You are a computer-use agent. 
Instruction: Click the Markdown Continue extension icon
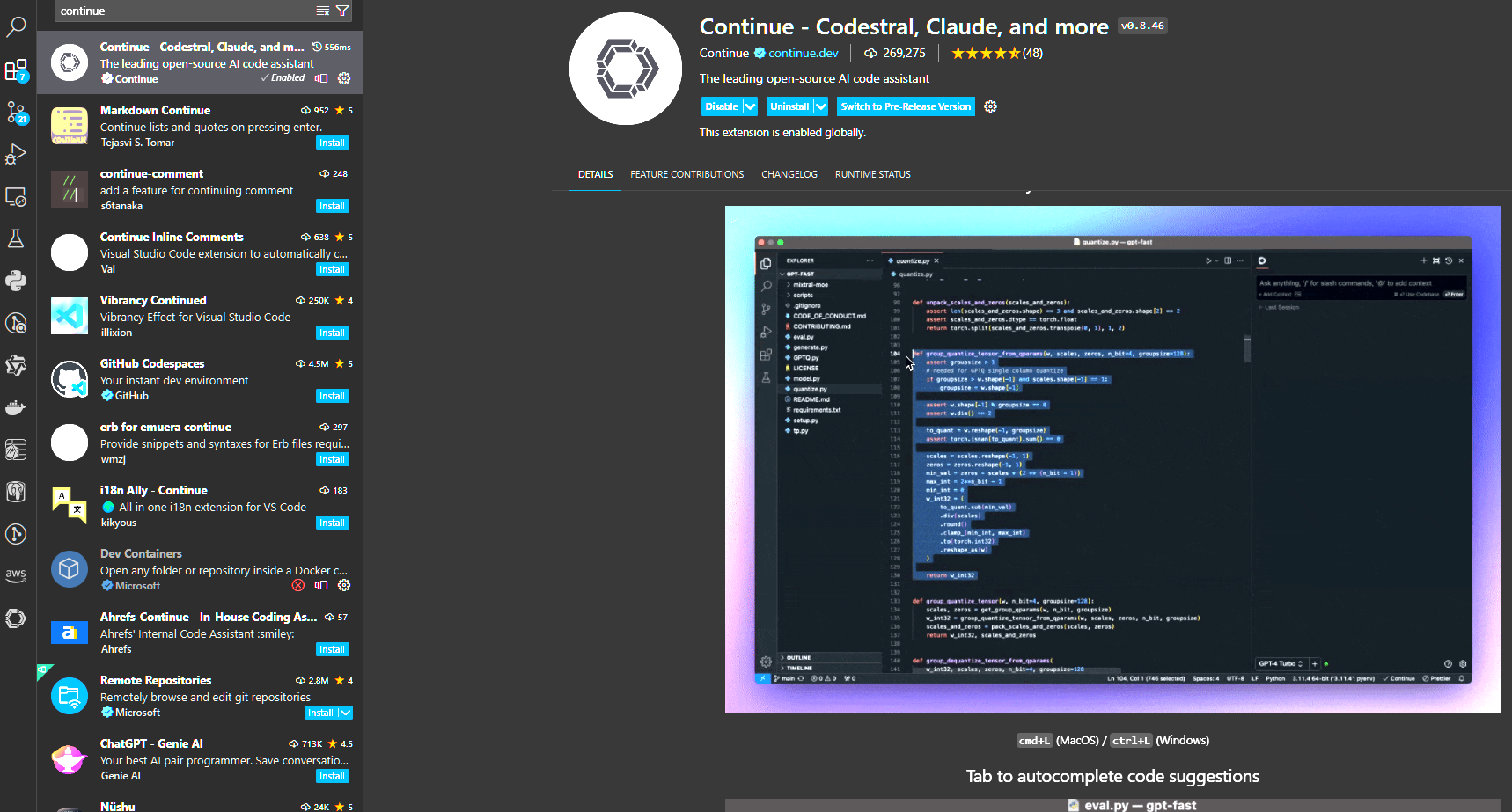70,126
